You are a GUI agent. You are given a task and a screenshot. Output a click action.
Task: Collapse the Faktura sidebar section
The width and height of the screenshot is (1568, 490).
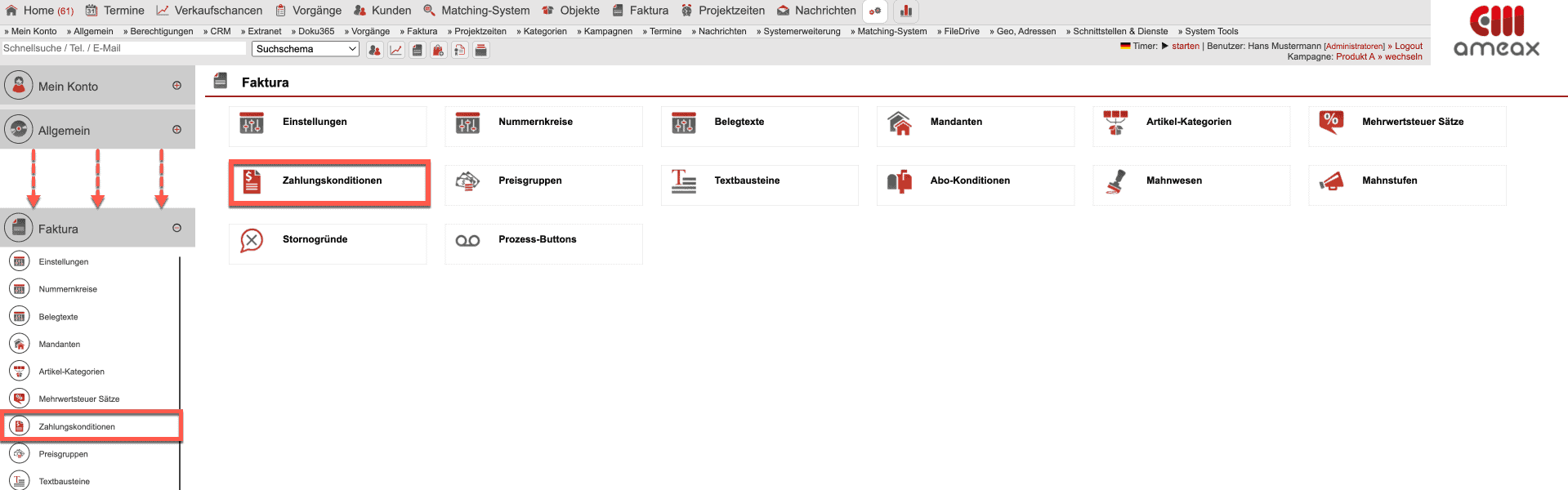tap(176, 229)
